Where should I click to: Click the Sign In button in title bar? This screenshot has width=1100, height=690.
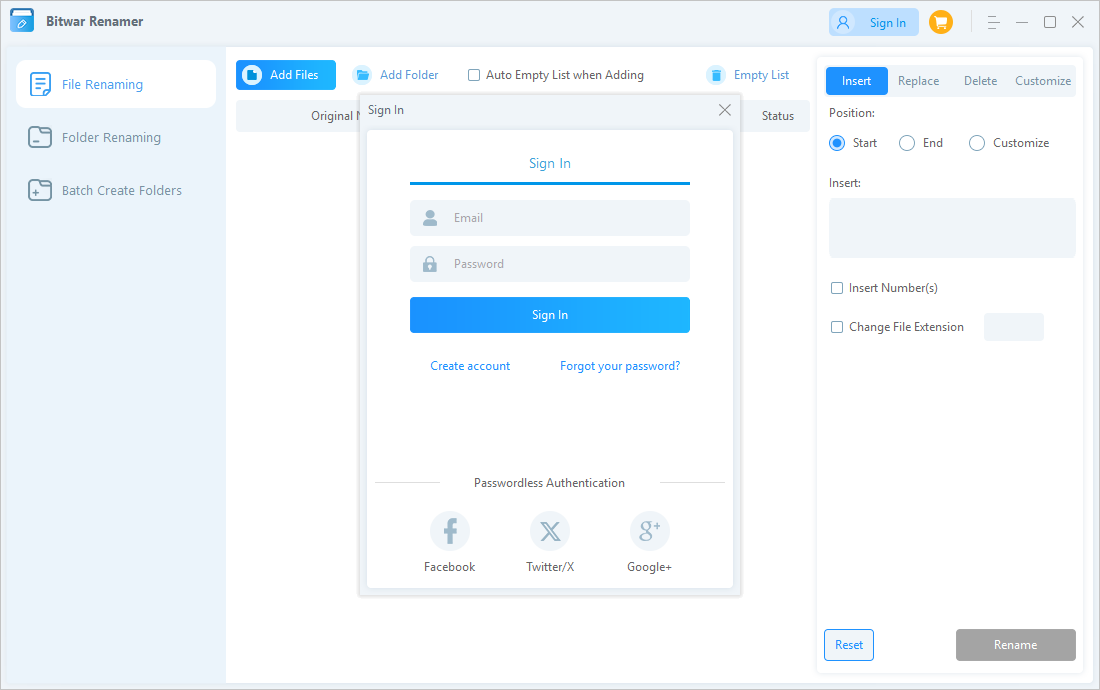[873, 22]
